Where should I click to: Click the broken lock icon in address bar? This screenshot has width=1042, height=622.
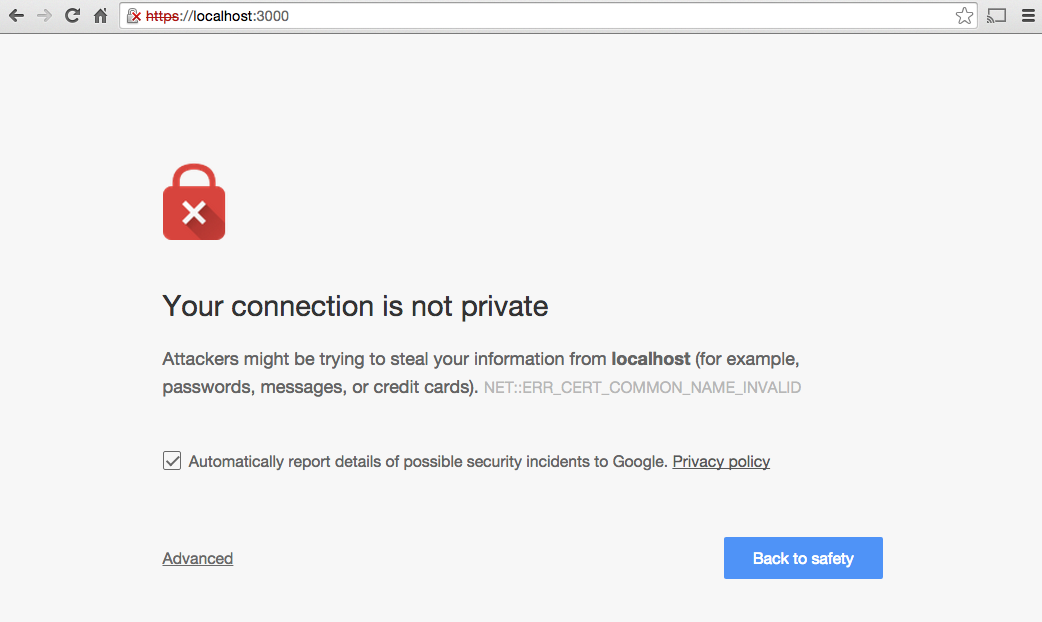click(134, 16)
